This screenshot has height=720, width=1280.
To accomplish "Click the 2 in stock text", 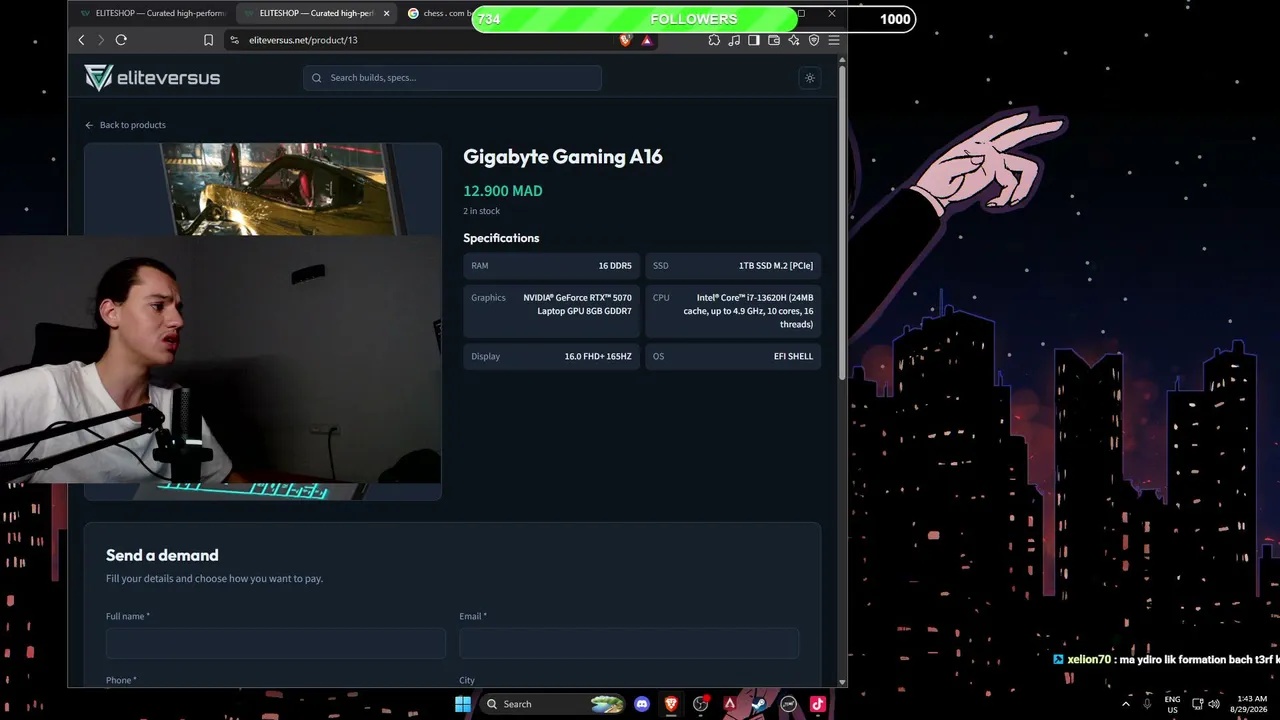I will click(x=481, y=211).
